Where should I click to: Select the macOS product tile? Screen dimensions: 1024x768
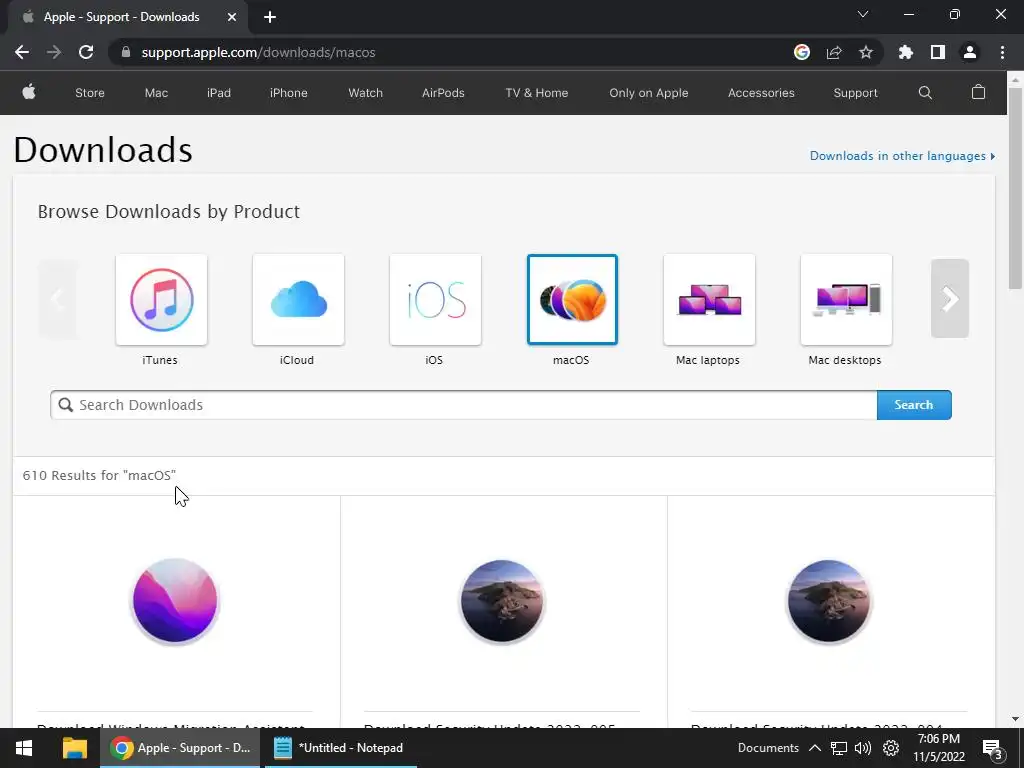572,300
